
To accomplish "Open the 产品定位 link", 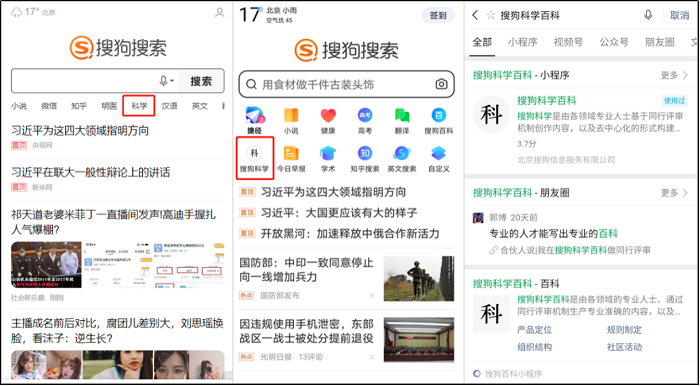I will coord(534,330).
